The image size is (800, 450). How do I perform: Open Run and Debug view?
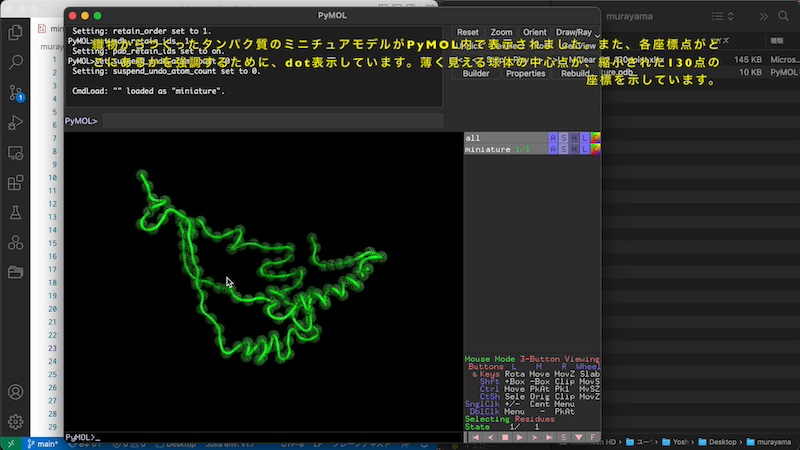point(15,123)
